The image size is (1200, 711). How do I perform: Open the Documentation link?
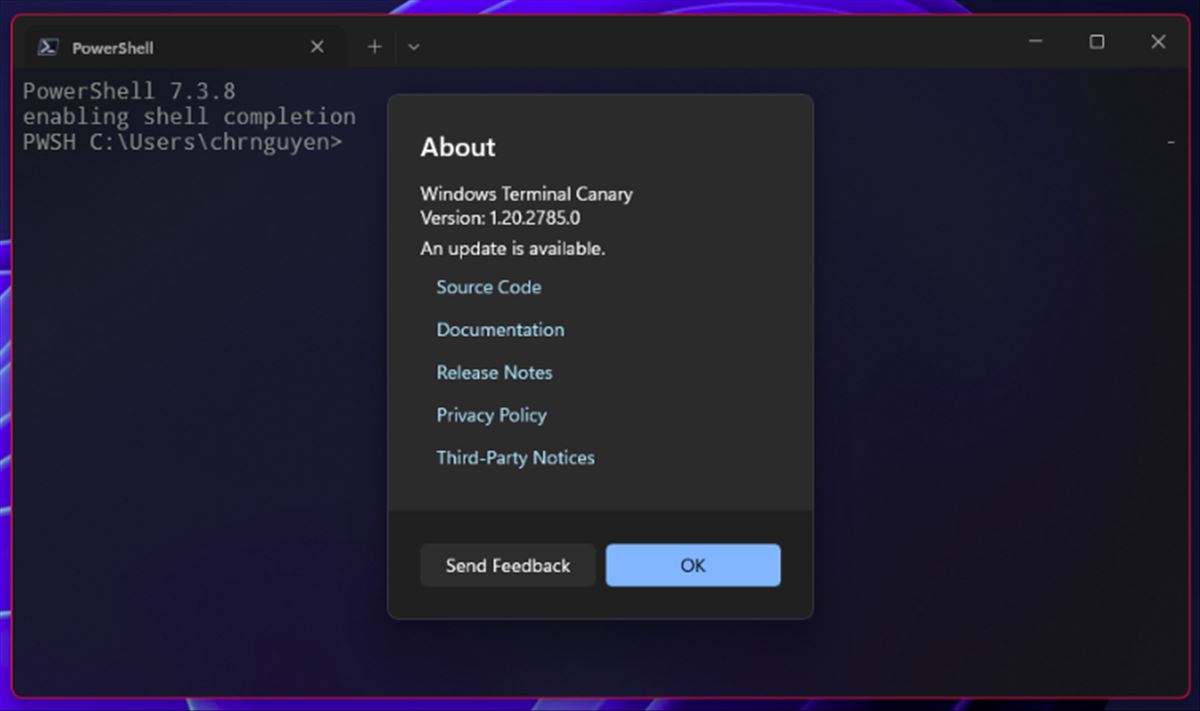click(x=500, y=330)
